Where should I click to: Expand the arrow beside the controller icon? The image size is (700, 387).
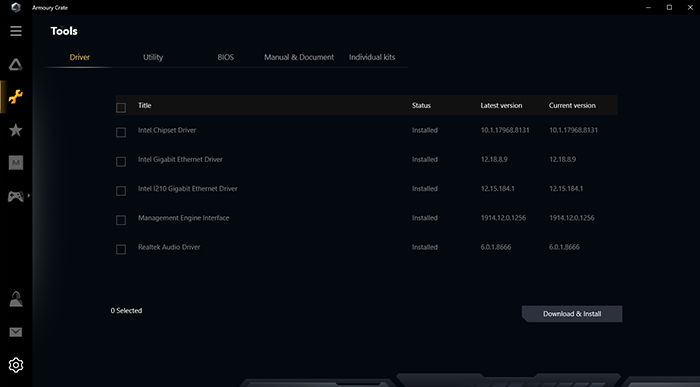[x=29, y=196]
